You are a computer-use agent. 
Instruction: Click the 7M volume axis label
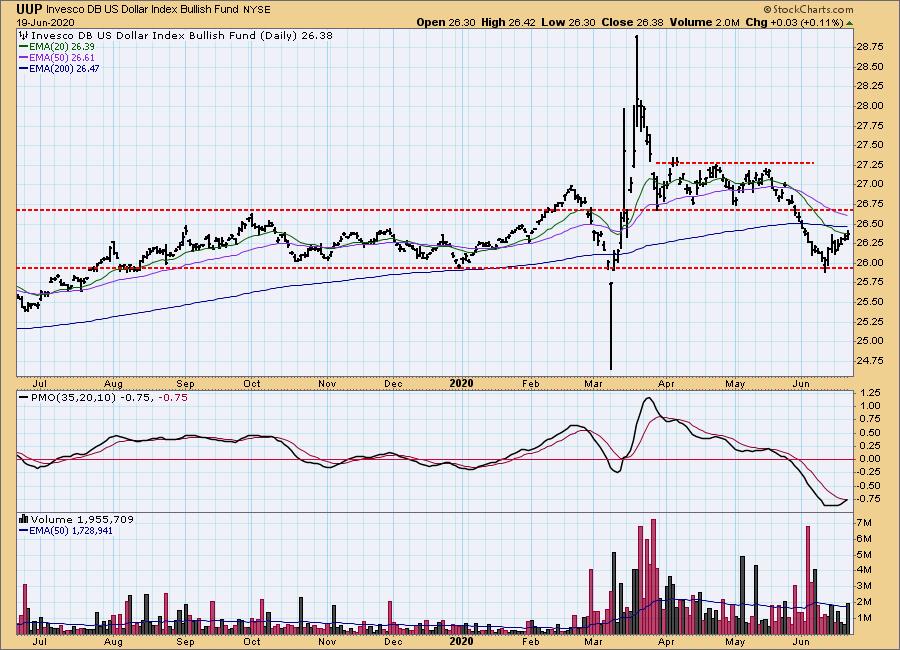click(x=864, y=523)
